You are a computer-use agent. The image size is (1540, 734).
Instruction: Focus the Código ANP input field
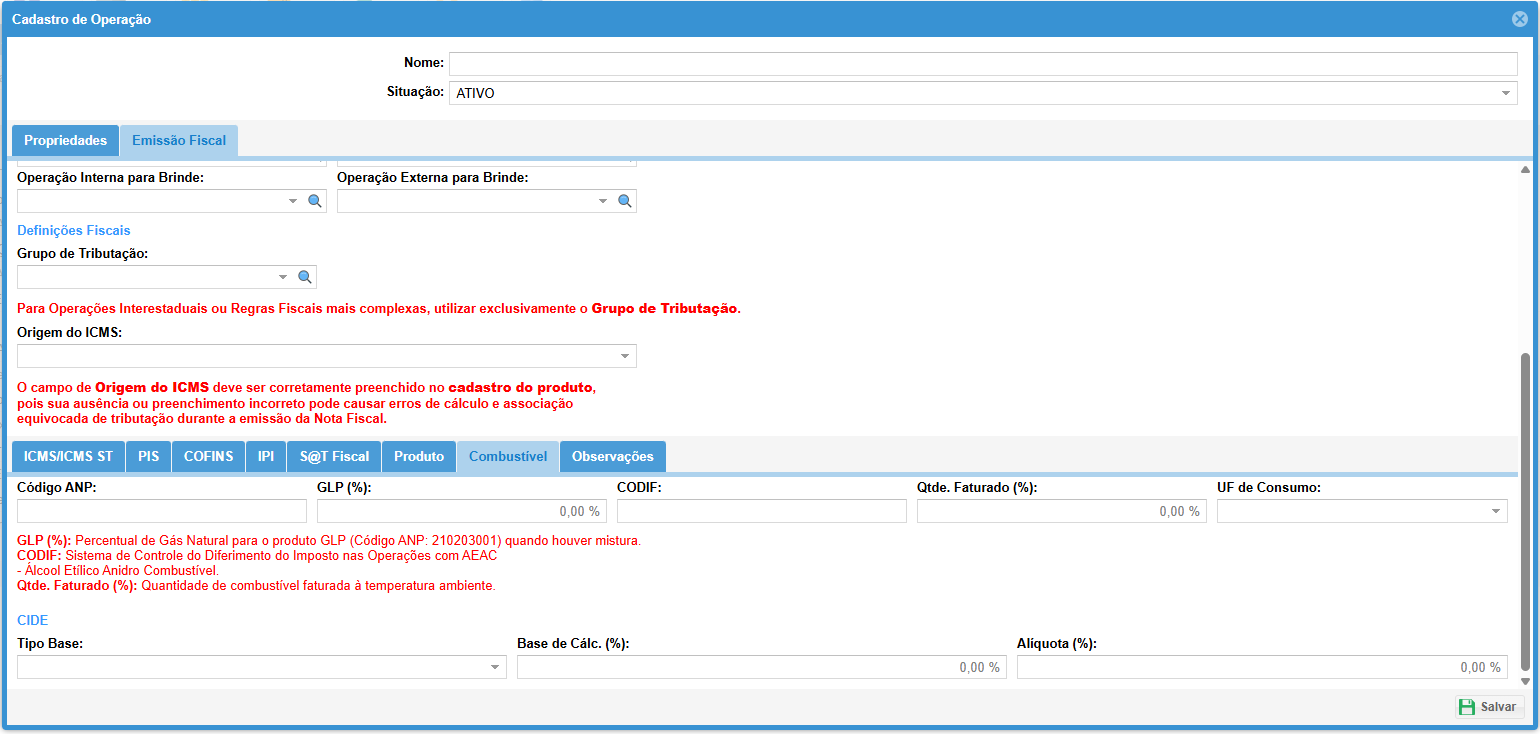(x=162, y=511)
